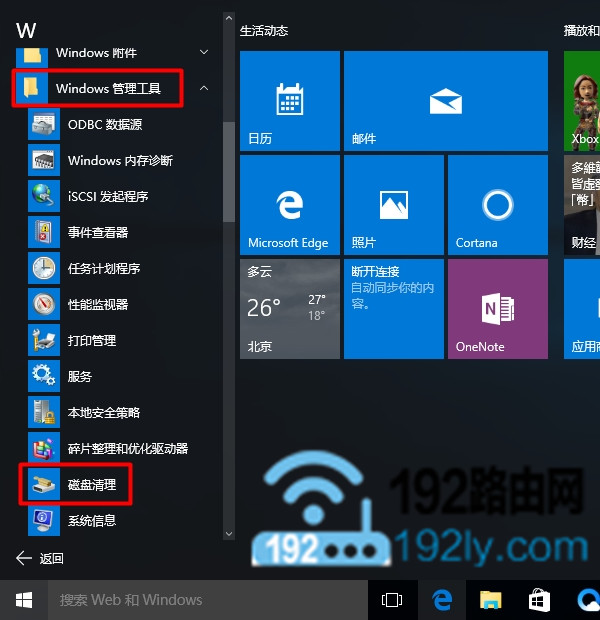Viewport: 600px width, 620px height.
Task: Open the 财经 news tile
Action: click(582, 205)
